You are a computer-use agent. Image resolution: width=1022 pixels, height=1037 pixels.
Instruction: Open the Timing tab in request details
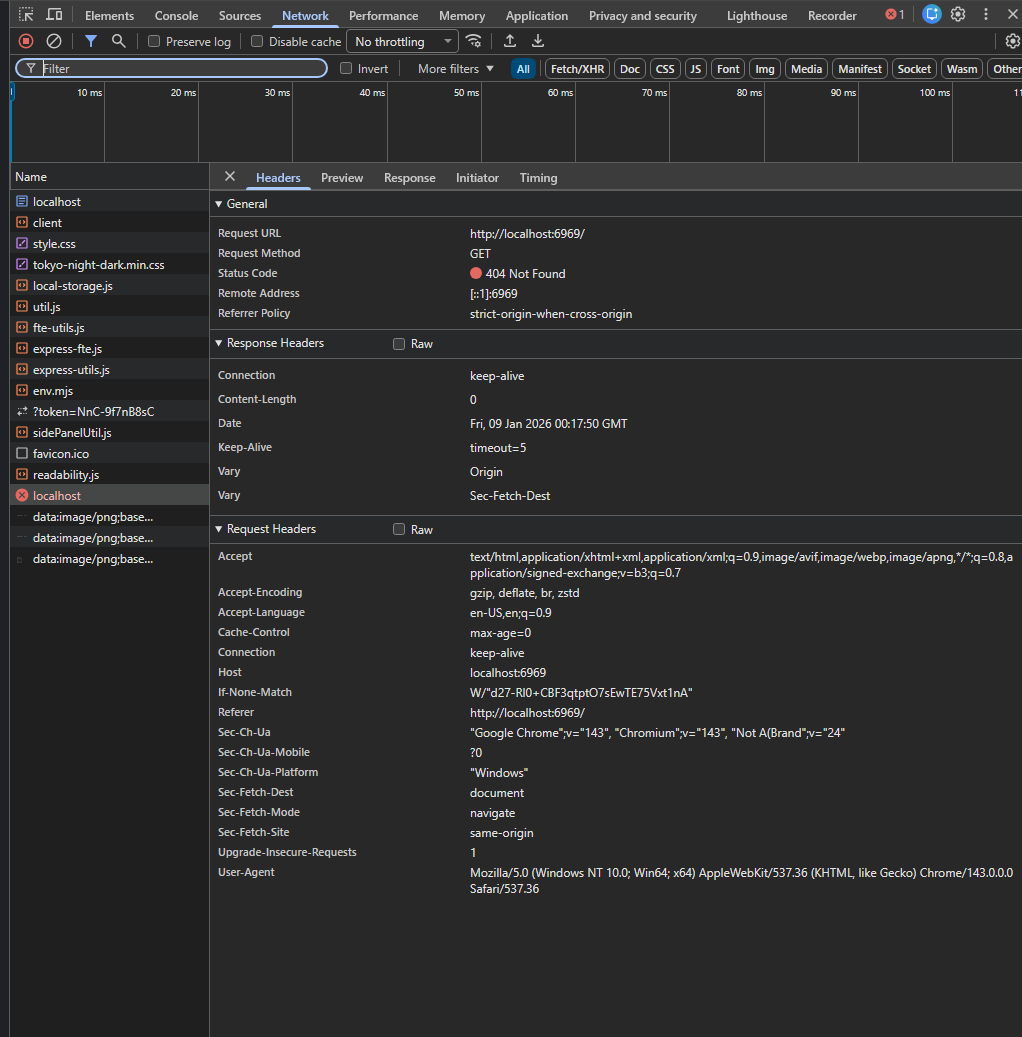tap(538, 178)
